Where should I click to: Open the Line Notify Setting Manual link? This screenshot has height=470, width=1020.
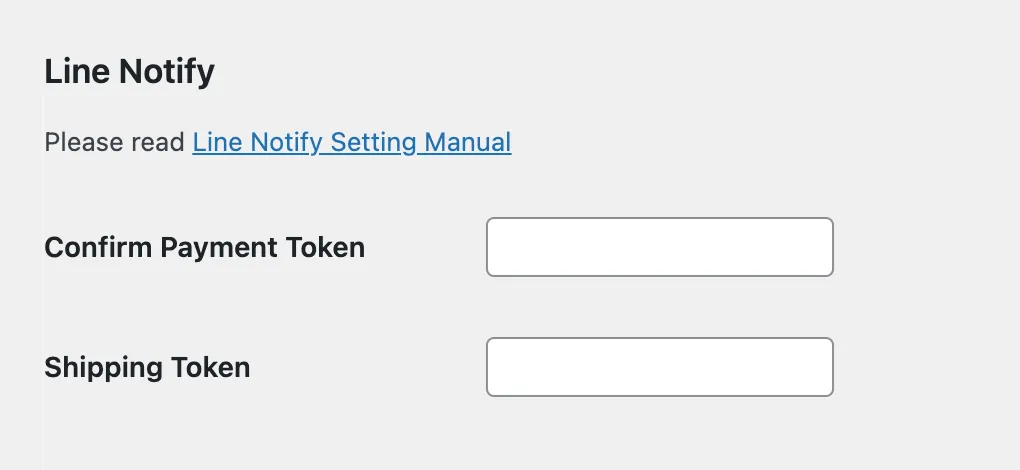(x=351, y=142)
